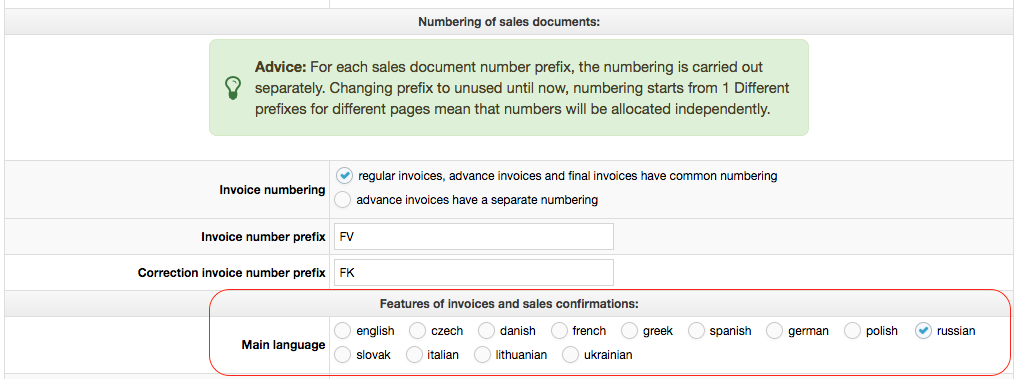
Task: Choose lithuanian as main language
Action: pos(482,355)
